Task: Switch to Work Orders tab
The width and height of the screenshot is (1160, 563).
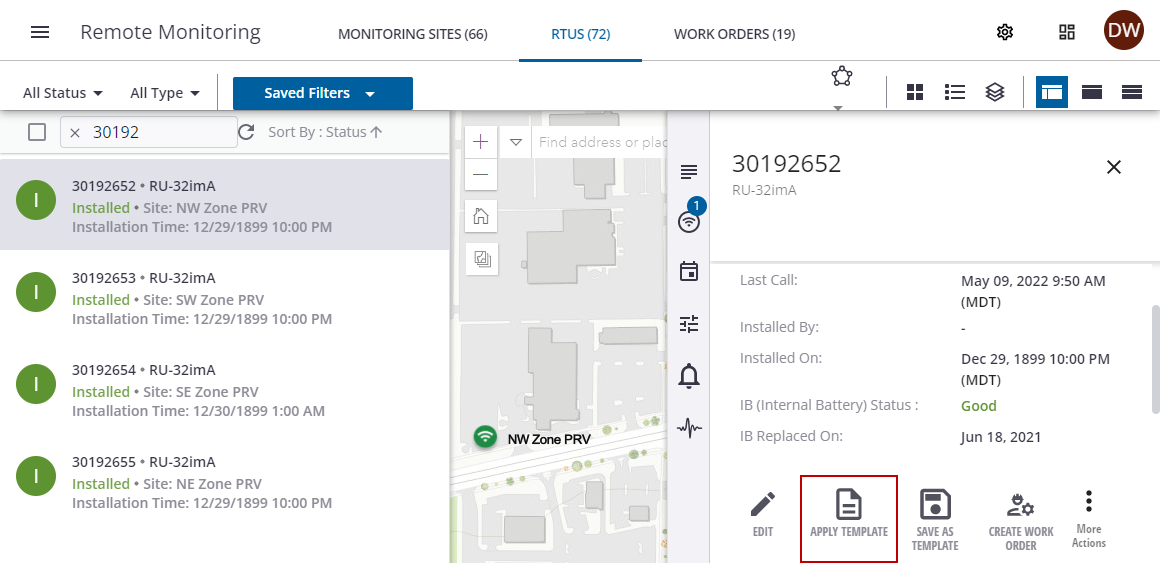Action: 734,34
